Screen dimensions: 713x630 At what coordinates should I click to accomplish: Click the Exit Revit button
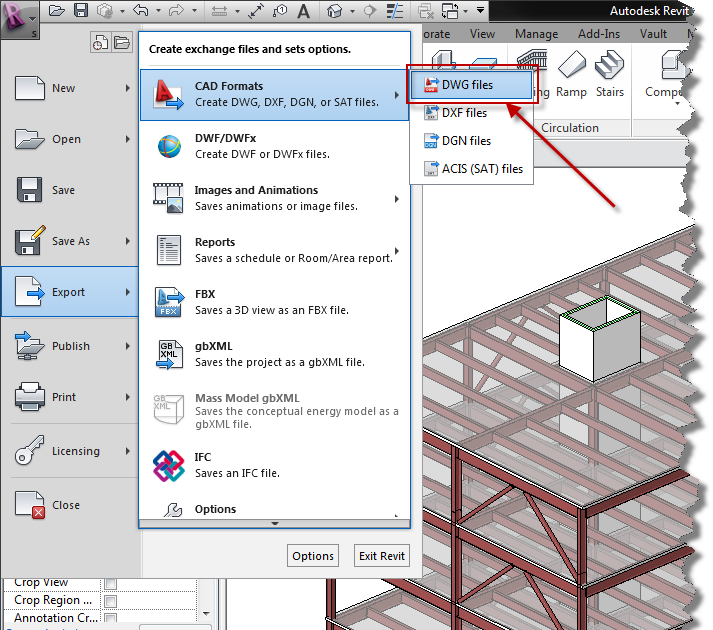point(382,556)
